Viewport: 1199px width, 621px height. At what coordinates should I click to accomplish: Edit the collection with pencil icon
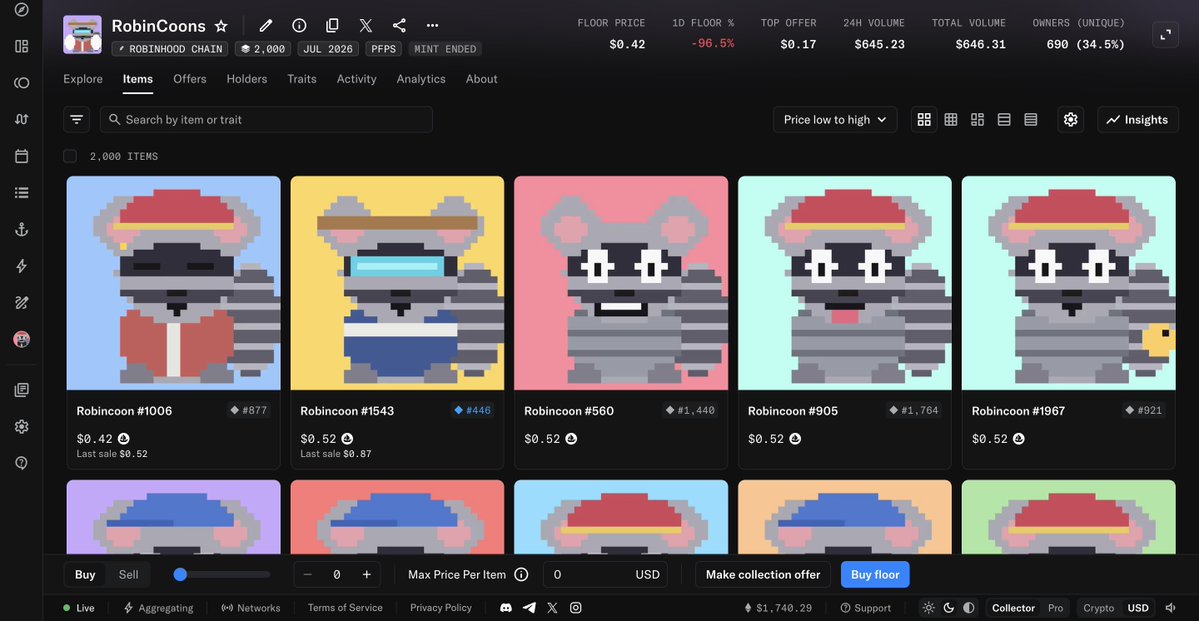click(x=265, y=25)
